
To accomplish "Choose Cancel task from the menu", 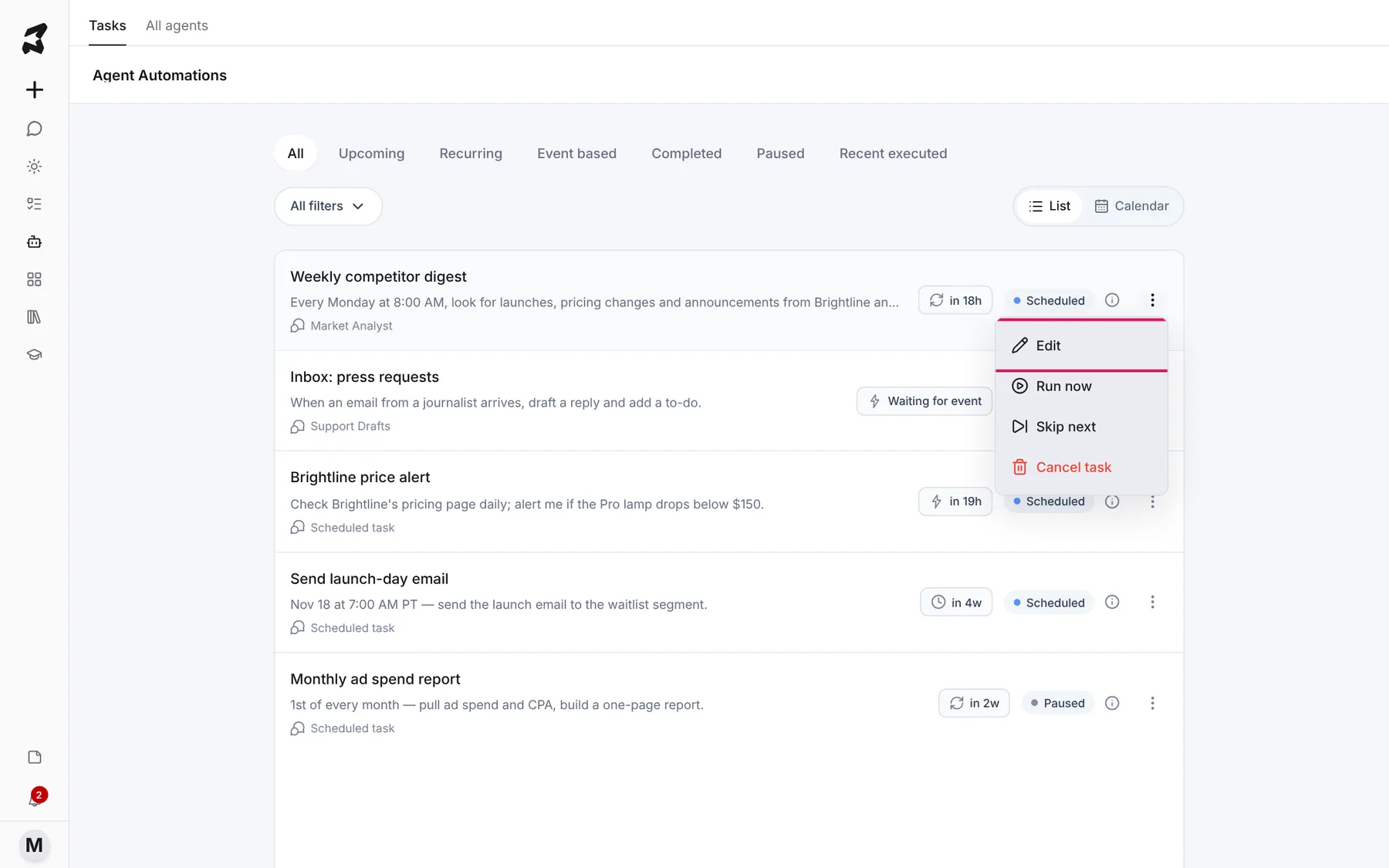I will (x=1081, y=467).
